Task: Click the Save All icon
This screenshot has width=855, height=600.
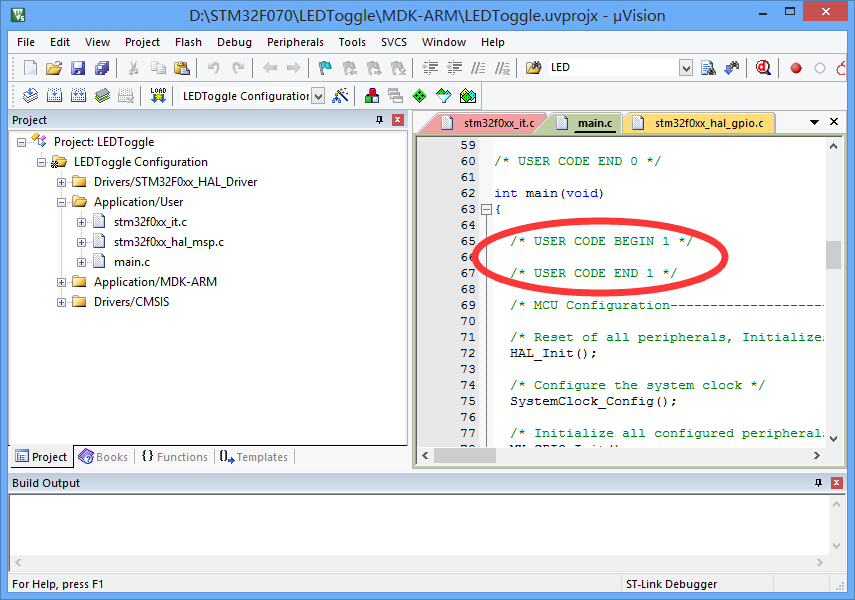Action: [x=102, y=68]
